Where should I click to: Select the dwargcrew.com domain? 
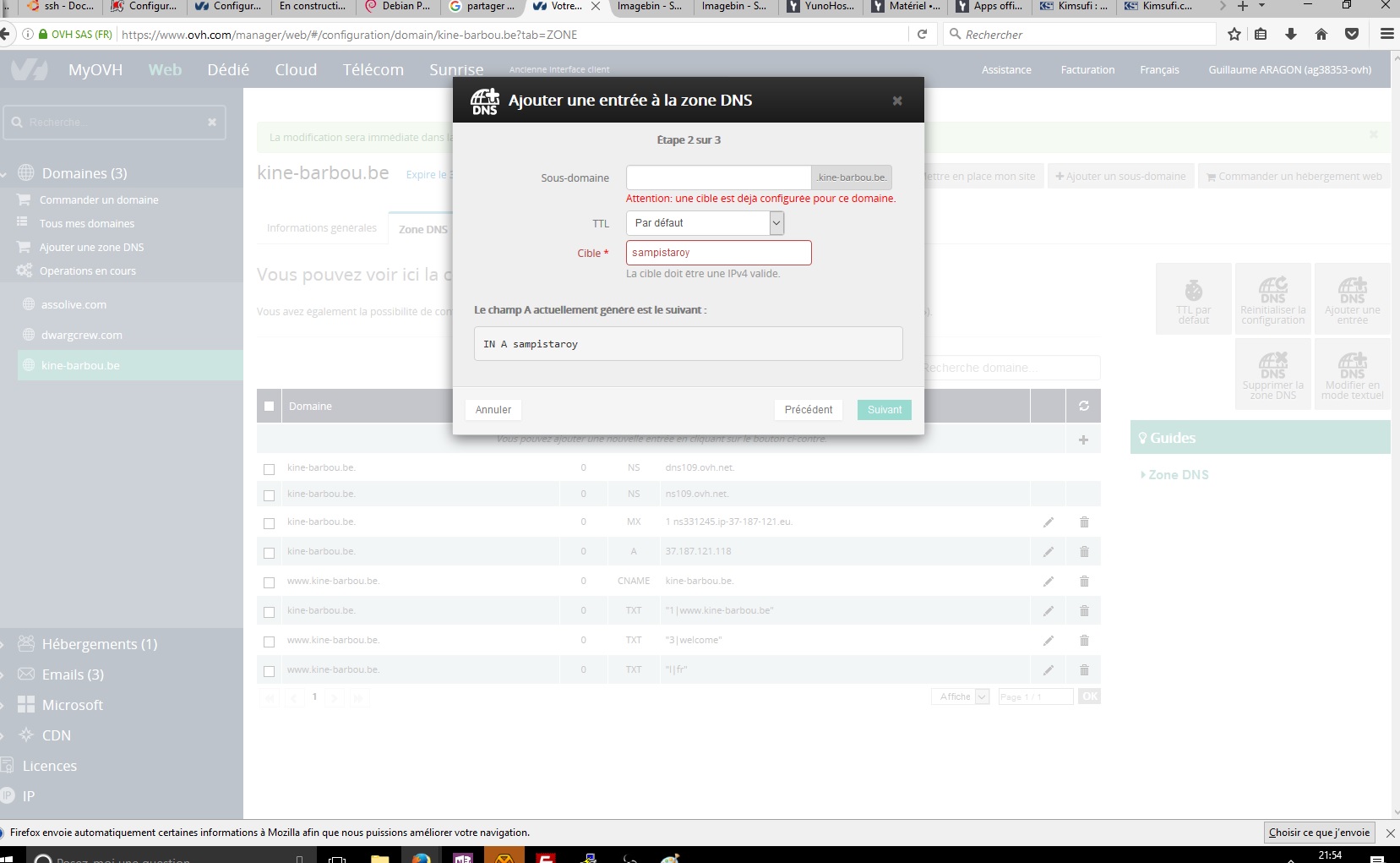81,336
